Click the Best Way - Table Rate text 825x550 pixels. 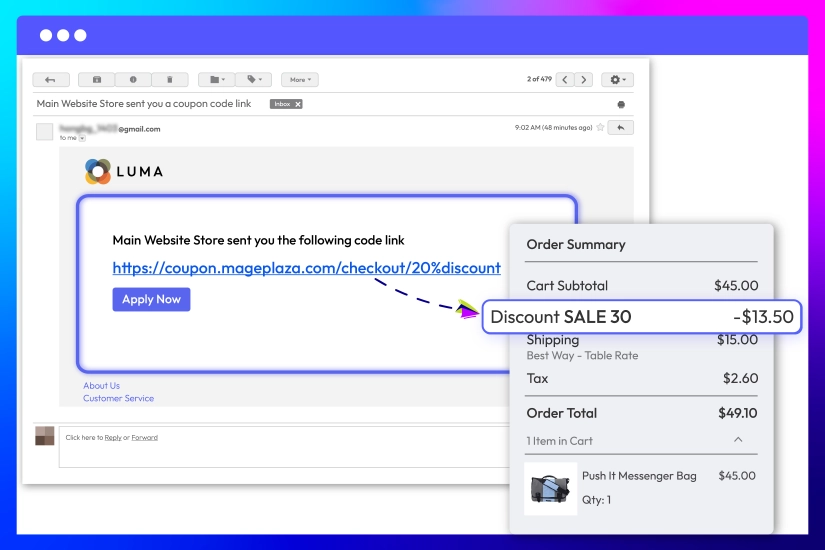click(x=582, y=356)
